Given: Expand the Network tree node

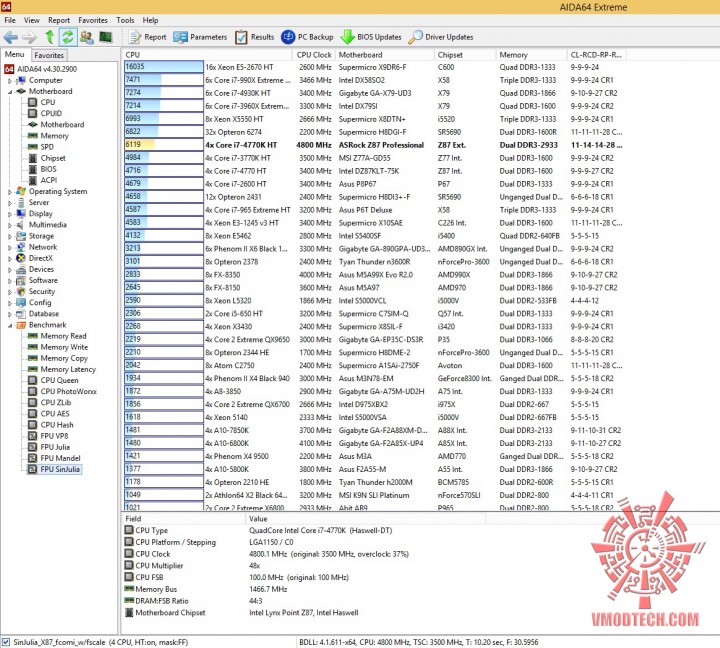Looking at the screenshot, I should pyautogui.click(x=10, y=248).
